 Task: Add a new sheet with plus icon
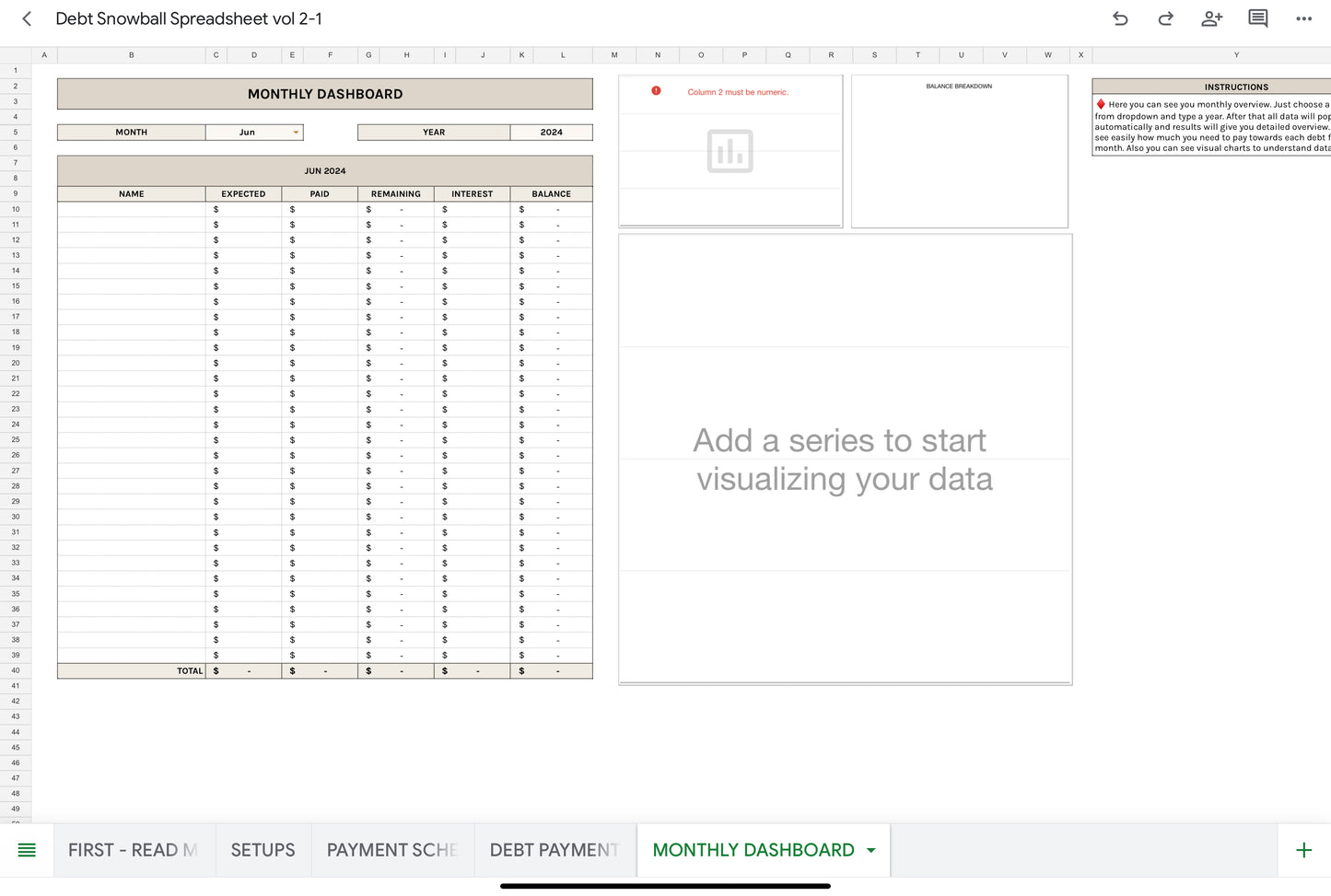click(1303, 850)
